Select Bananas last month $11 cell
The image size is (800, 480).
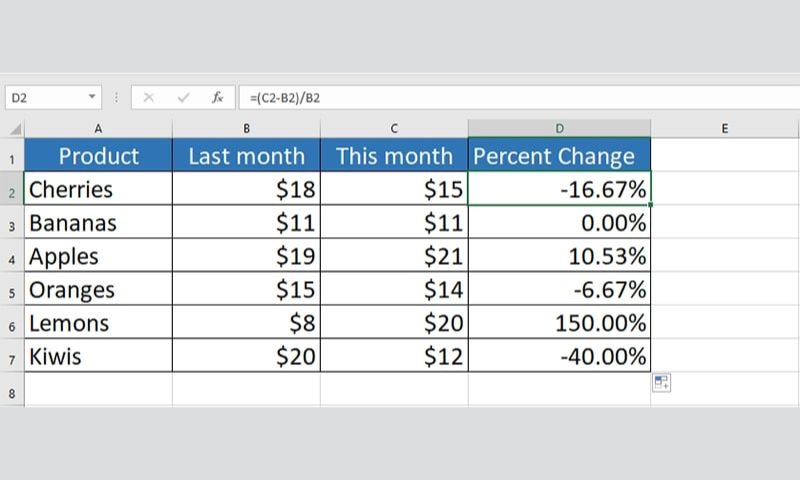tap(246, 222)
